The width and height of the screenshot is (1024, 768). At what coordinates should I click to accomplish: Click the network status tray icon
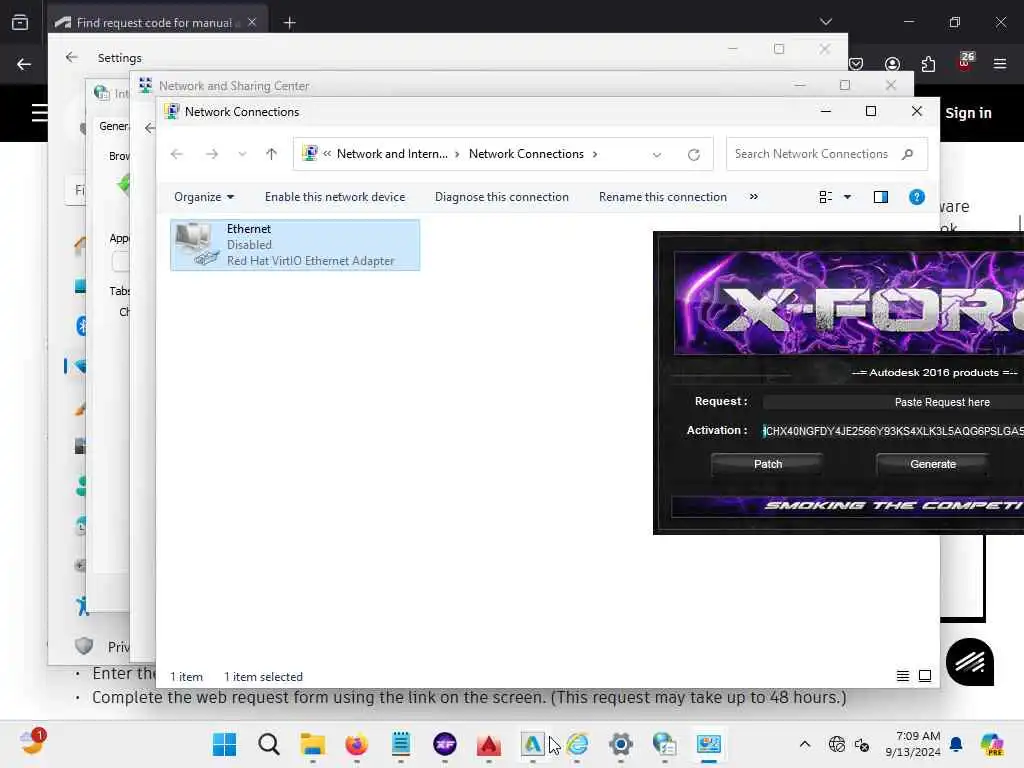click(837, 744)
